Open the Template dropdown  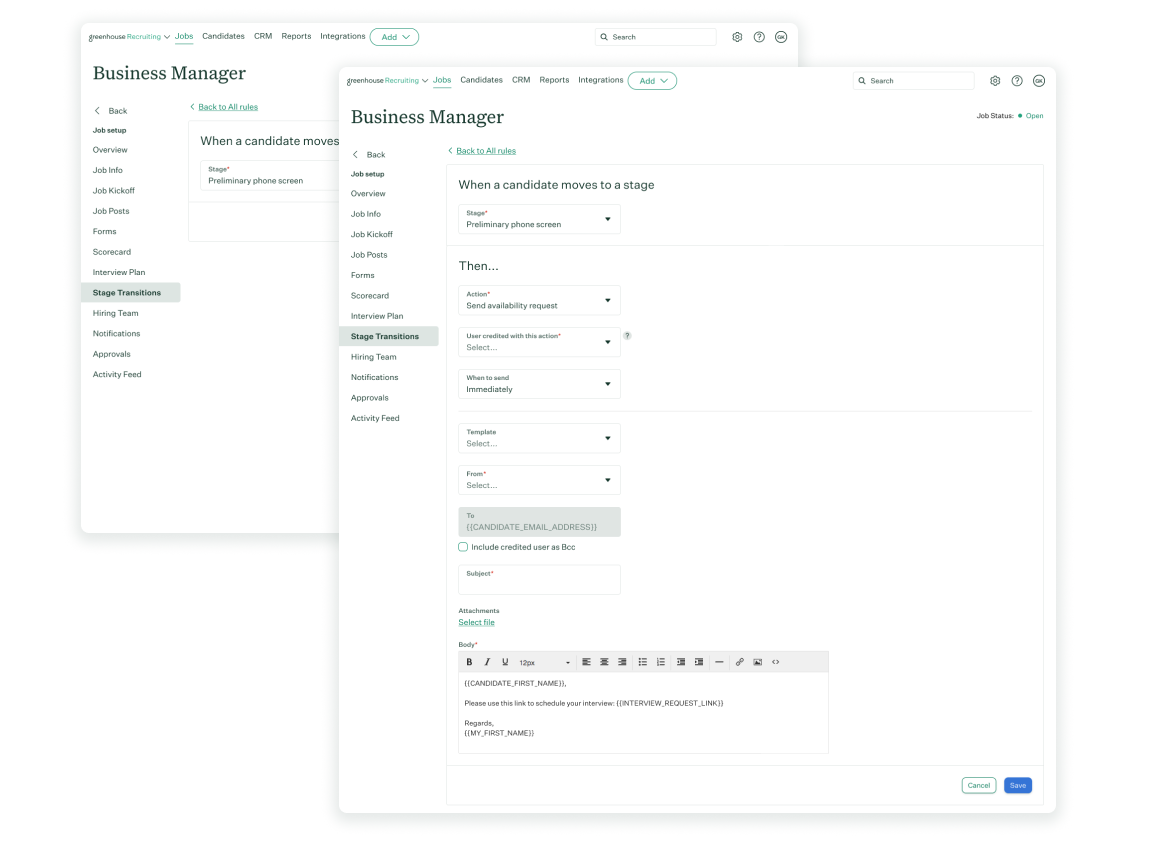(539, 438)
